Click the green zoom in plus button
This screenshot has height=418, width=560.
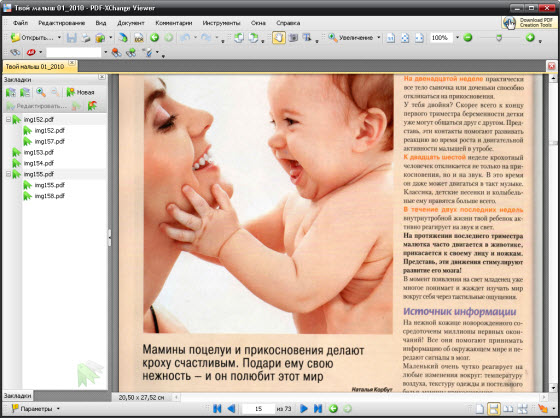(x=530, y=37)
